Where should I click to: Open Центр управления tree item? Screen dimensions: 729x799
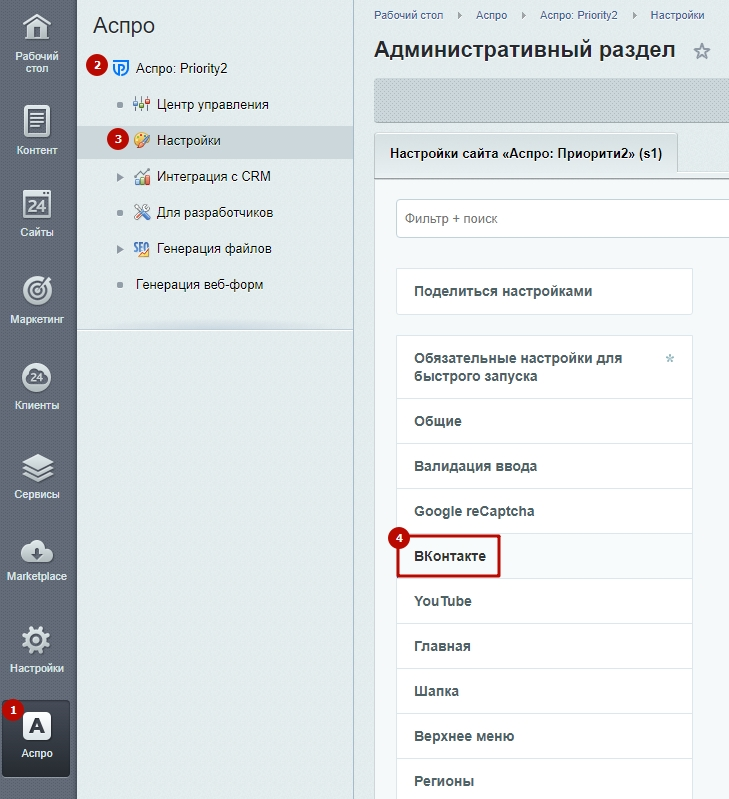pos(212,104)
